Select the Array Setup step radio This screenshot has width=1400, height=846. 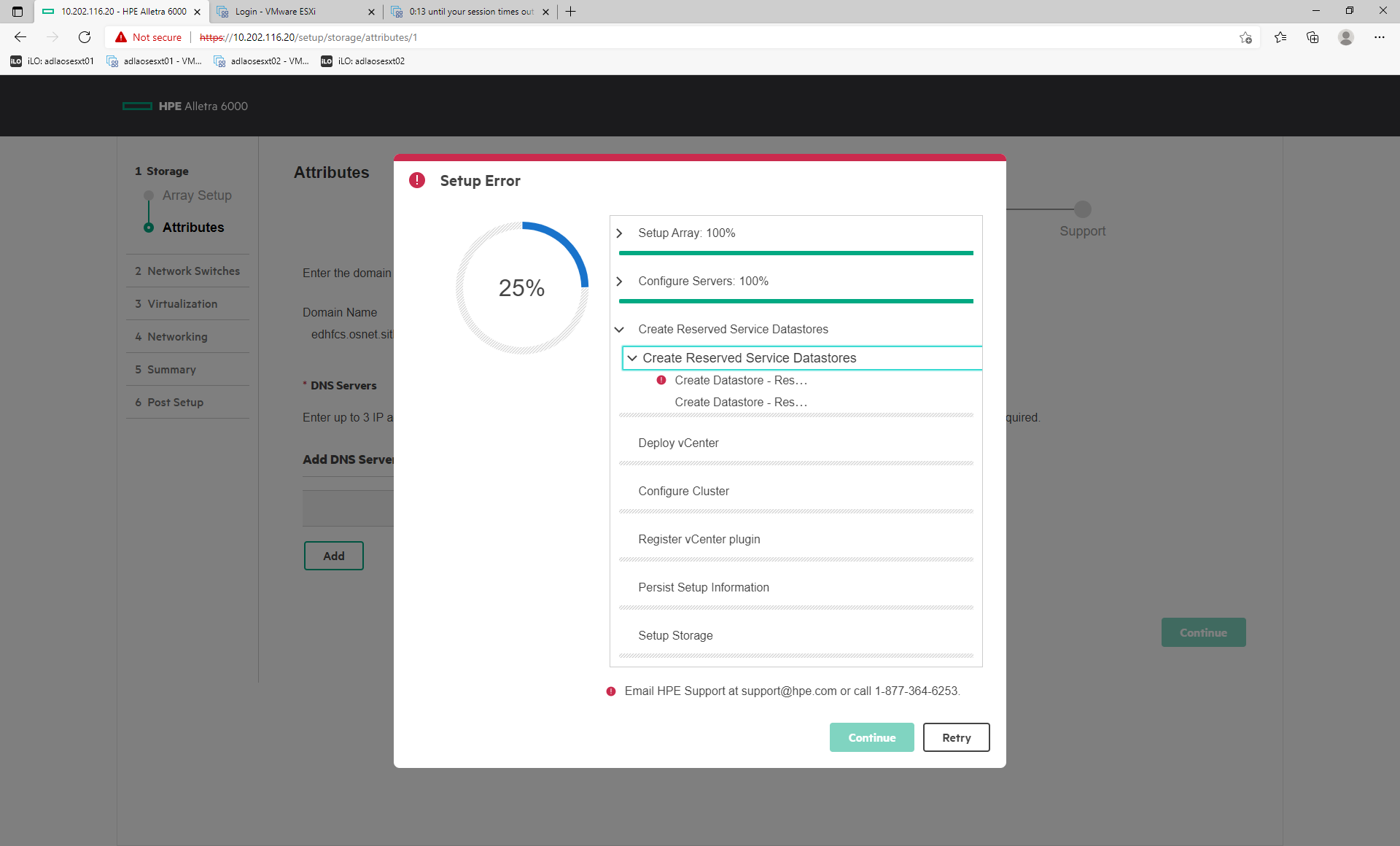(x=149, y=195)
